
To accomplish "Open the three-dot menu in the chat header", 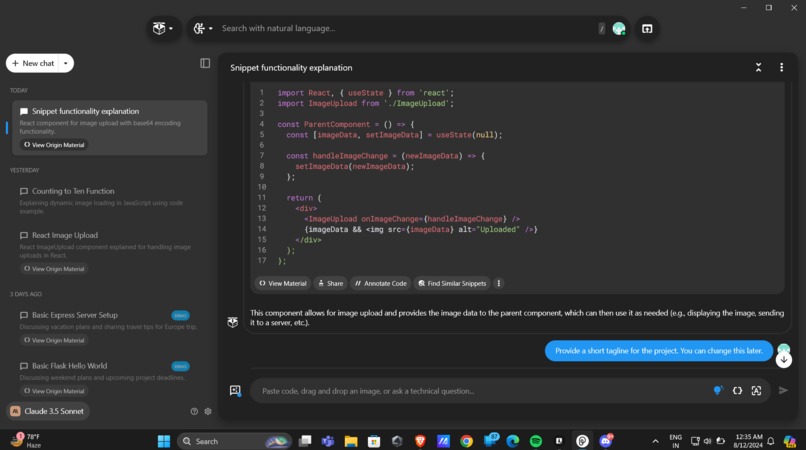I will pyautogui.click(x=781, y=67).
